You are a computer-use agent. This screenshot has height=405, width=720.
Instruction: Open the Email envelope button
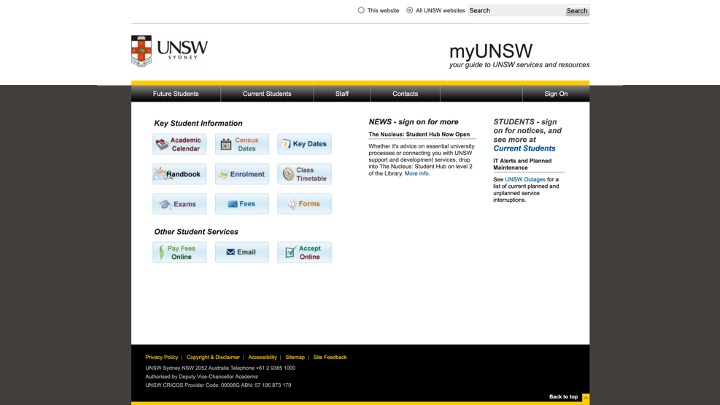click(x=242, y=252)
